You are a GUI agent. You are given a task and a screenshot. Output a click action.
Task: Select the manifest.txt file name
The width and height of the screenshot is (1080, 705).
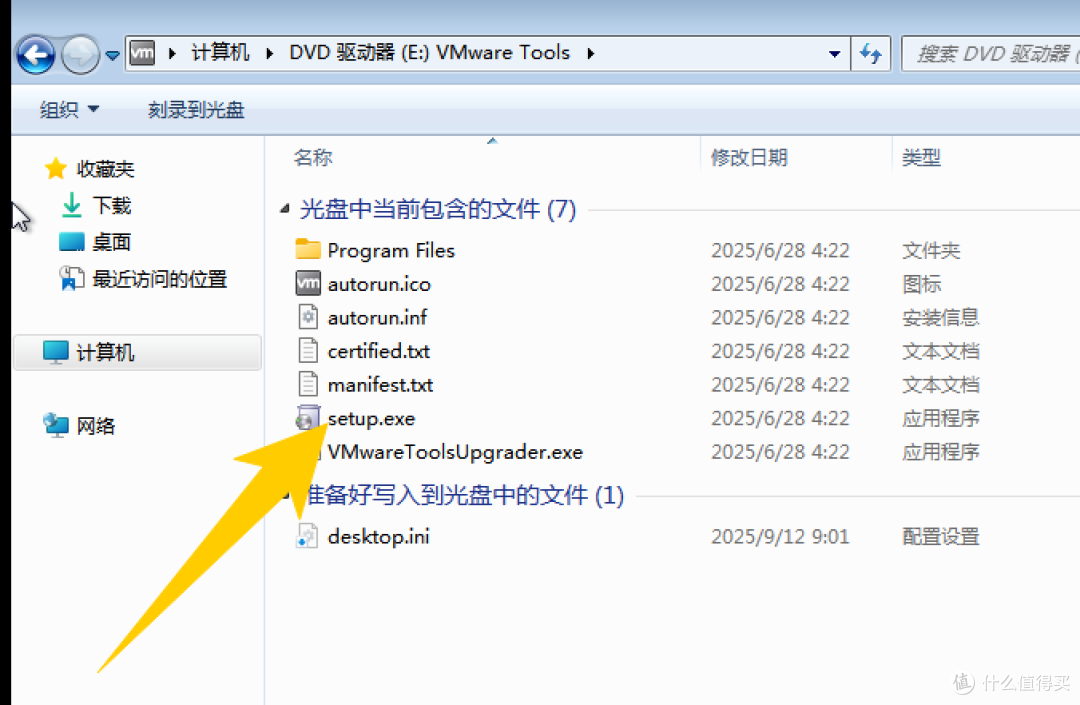(380, 386)
